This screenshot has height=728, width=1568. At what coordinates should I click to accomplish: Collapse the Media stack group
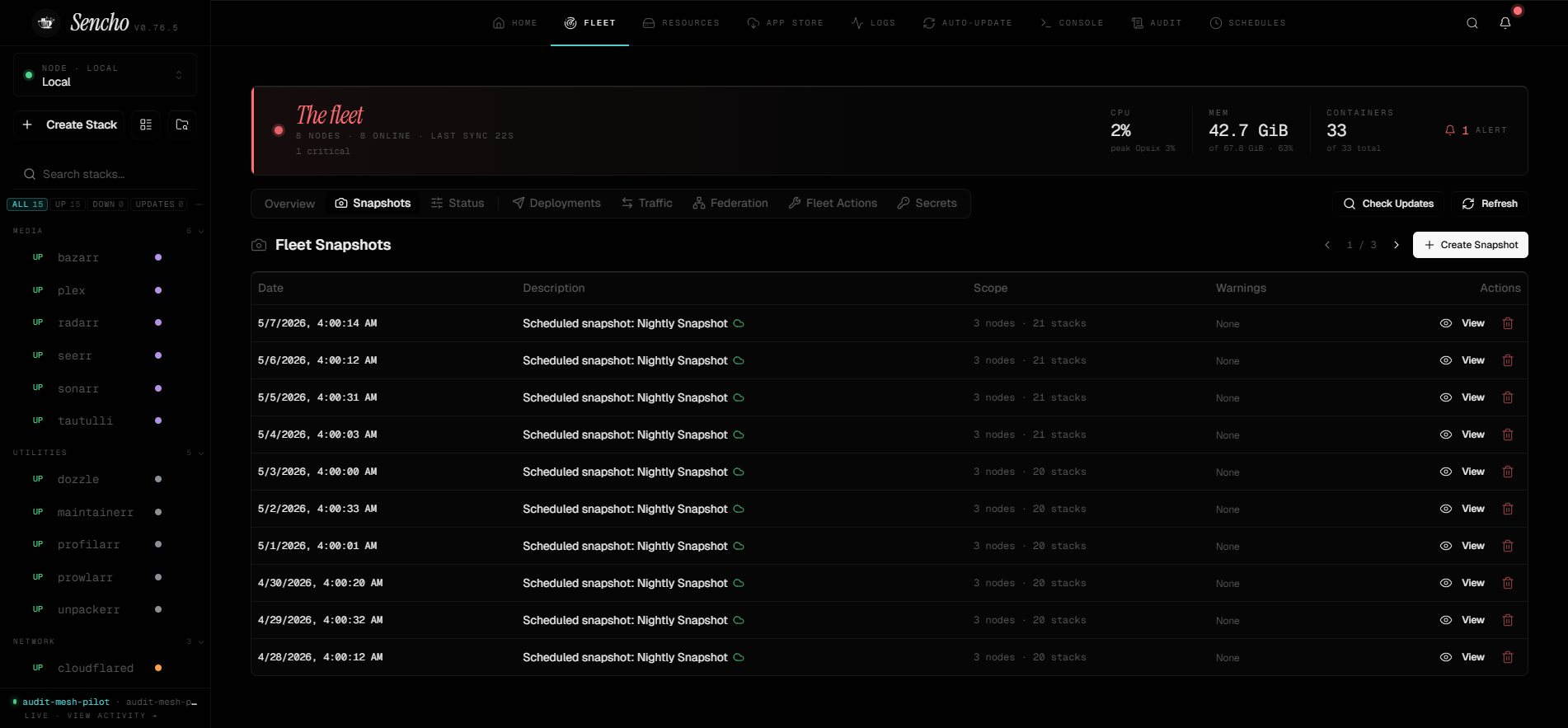[x=201, y=231]
